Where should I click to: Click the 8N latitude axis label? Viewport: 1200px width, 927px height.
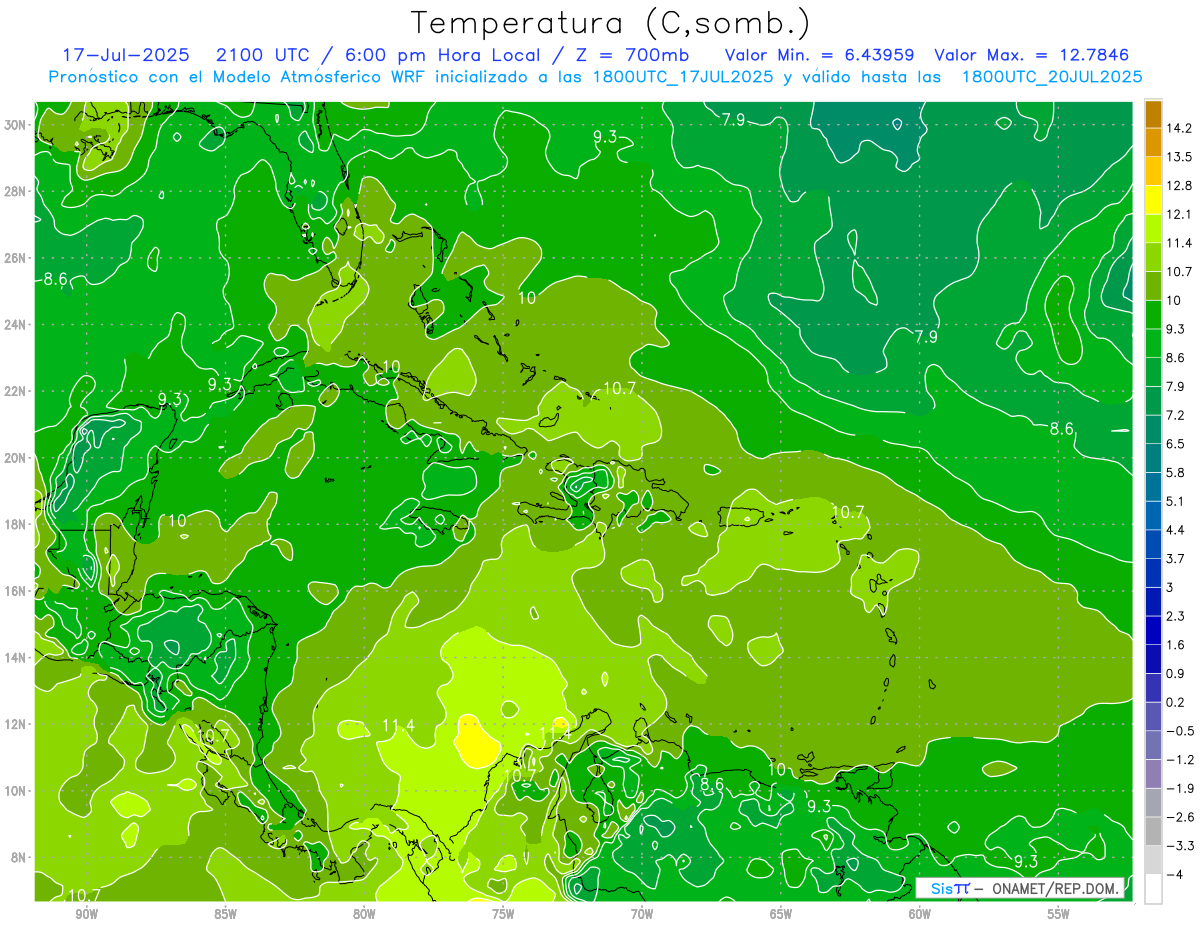pos(20,857)
